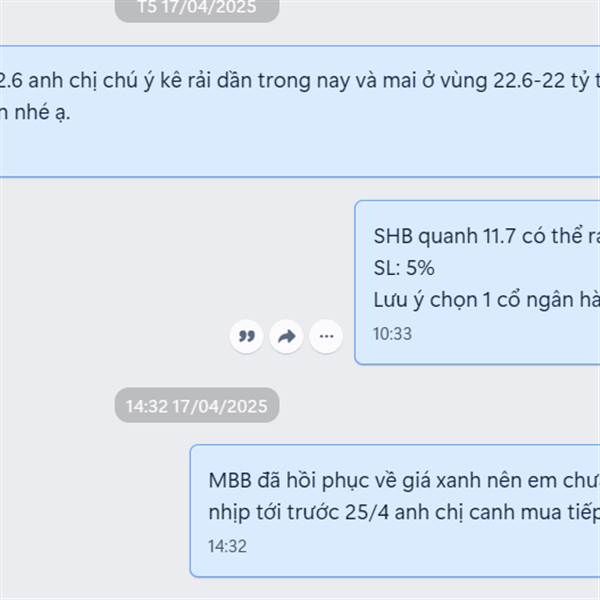Click the 'nhé ạ.' text in top message

42,112
